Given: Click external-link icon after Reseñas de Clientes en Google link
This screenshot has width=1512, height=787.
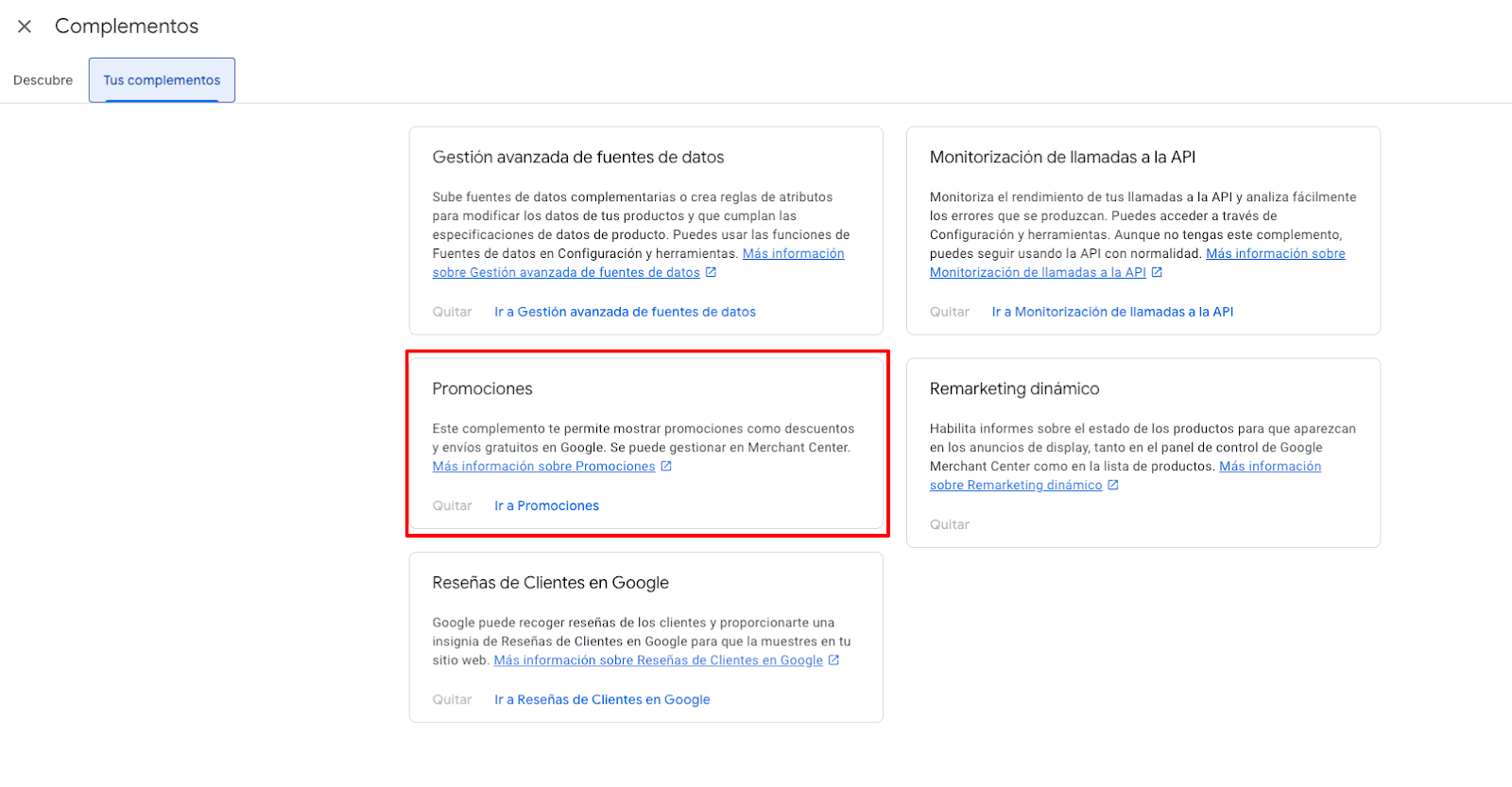Looking at the screenshot, I should tap(833, 660).
